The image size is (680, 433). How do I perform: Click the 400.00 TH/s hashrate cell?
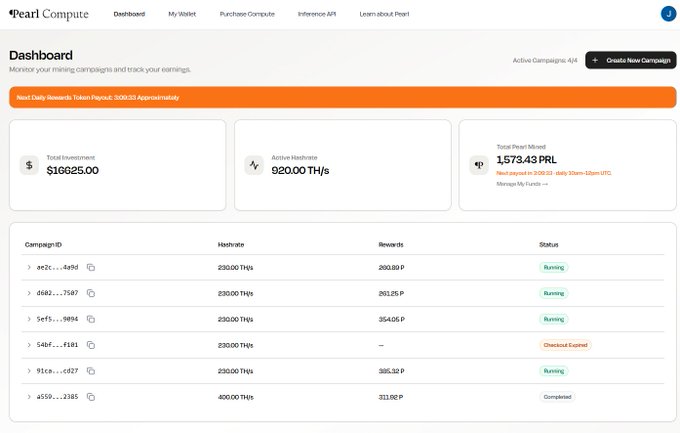(235, 397)
